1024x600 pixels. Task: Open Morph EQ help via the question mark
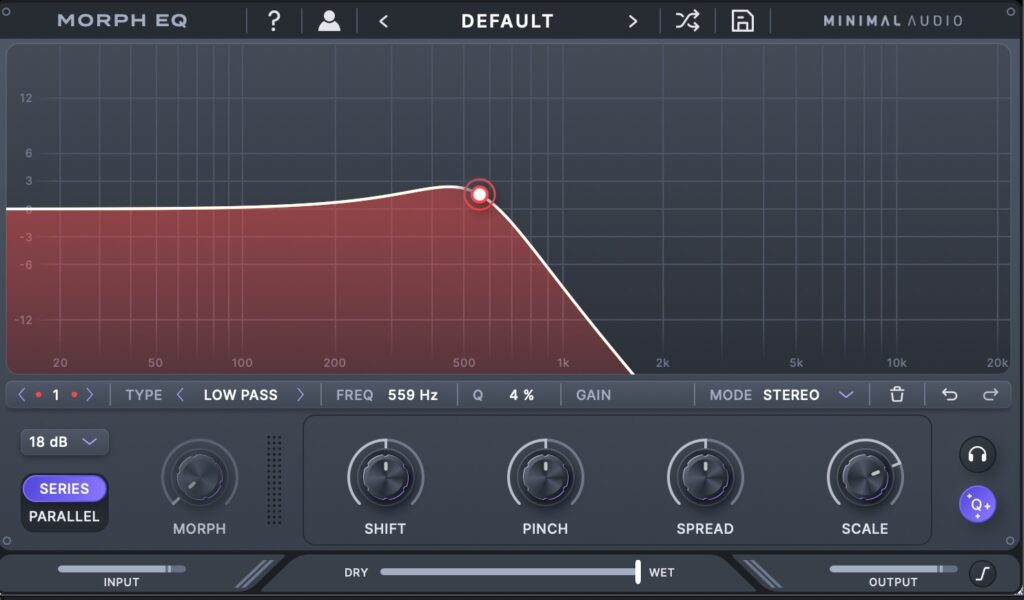coord(273,20)
